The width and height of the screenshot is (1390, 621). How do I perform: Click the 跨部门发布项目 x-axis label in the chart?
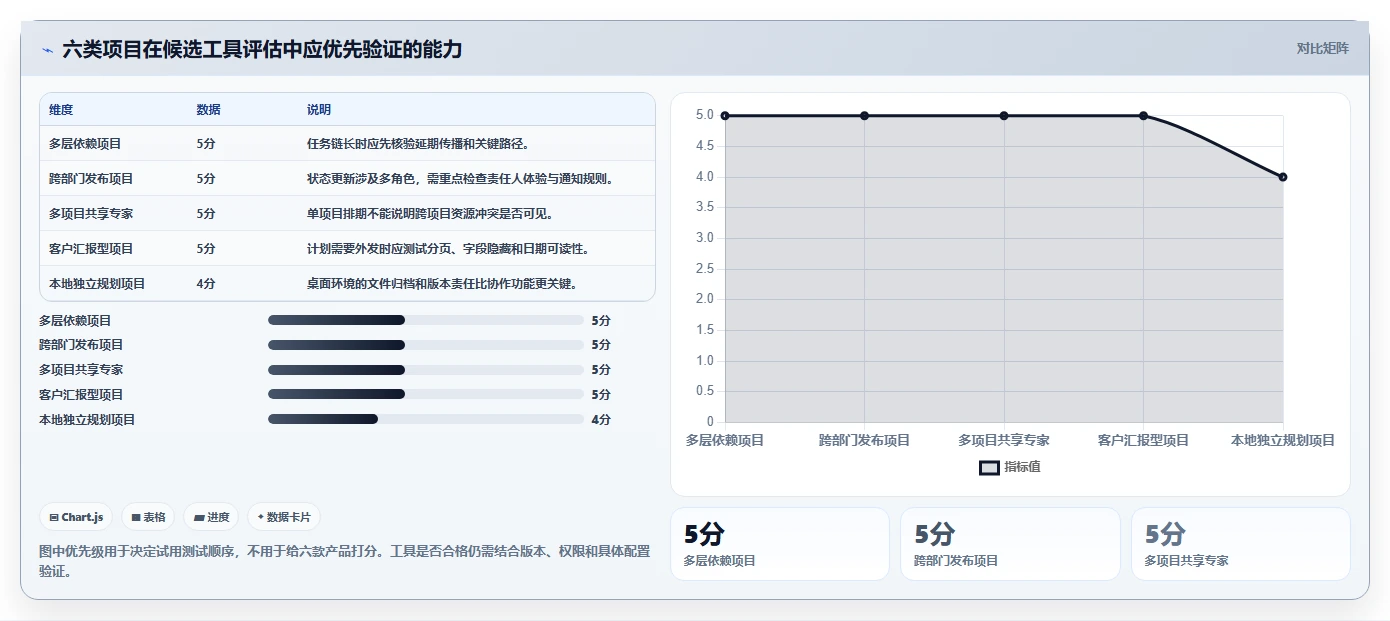pos(865,440)
